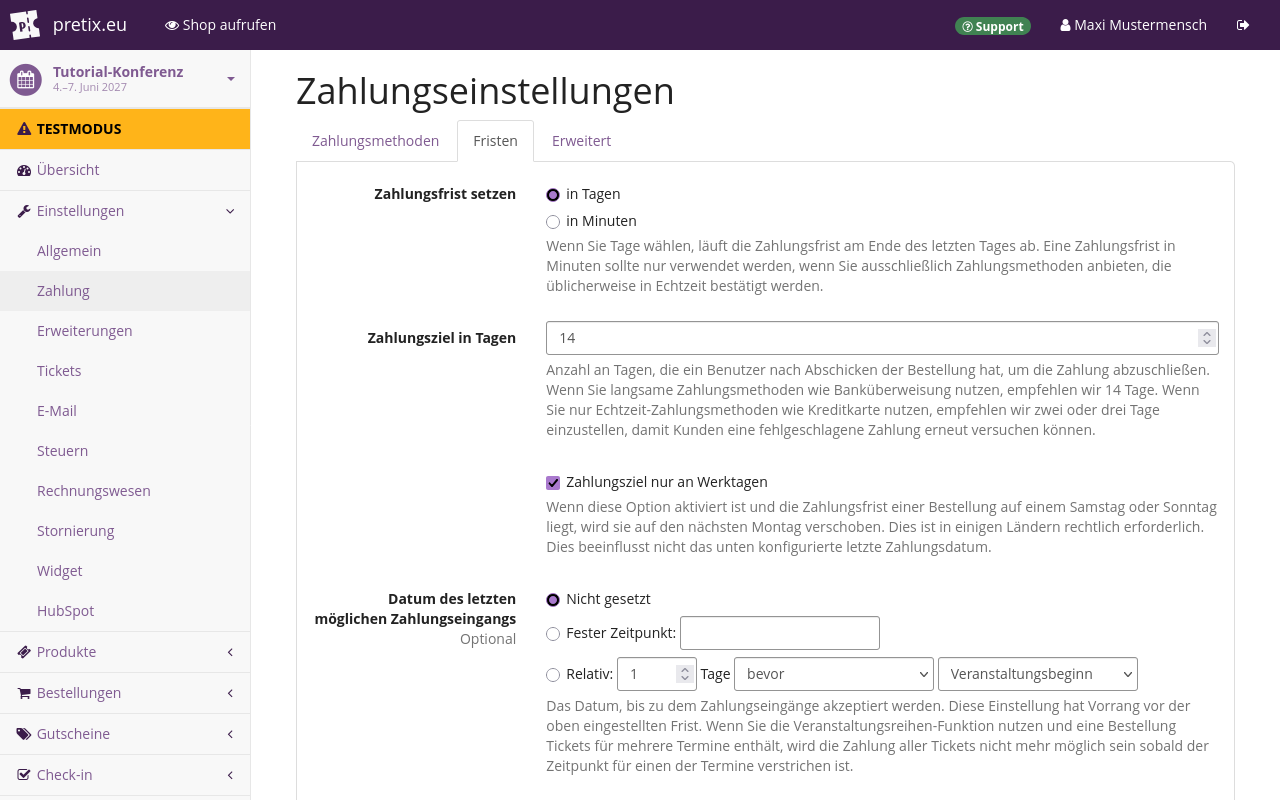This screenshot has width=1280, height=800.
Task: Click the TESTMODUS banner
Action: pos(125,129)
